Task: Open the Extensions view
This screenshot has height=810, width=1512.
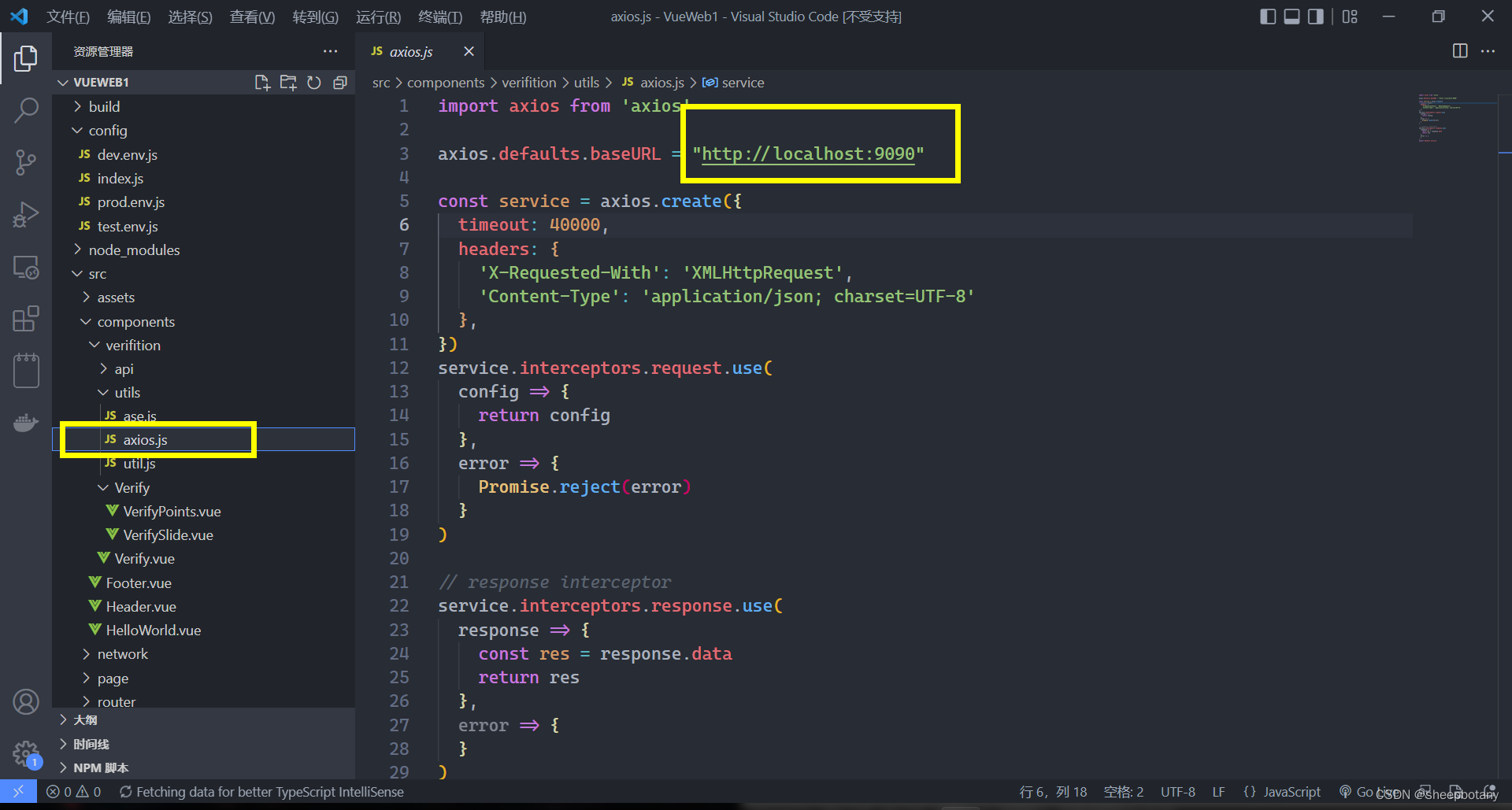Action: (x=26, y=318)
